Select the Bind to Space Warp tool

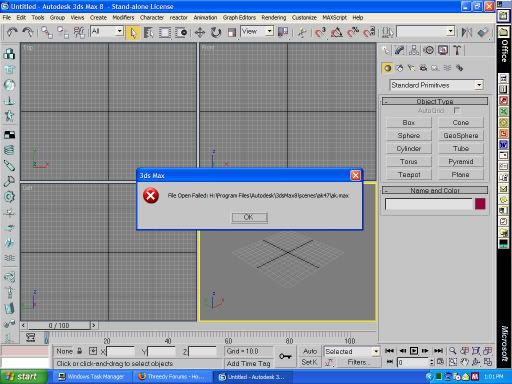coord(79,32)
